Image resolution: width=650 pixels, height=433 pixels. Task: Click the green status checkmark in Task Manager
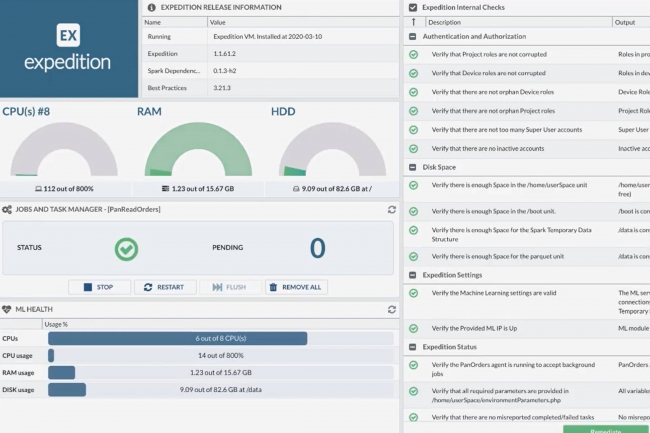coord(126,248)
